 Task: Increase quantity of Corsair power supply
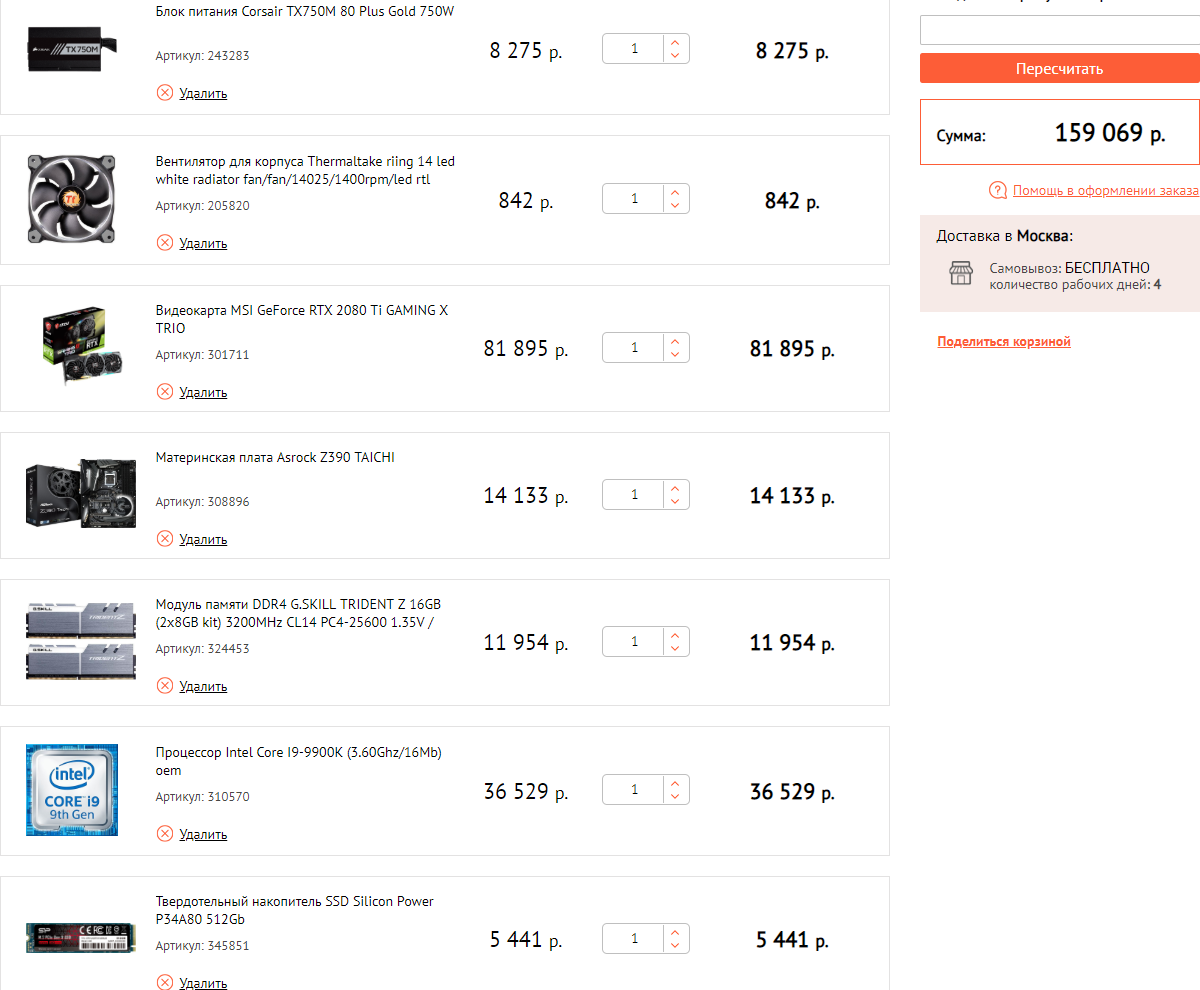click(x=675, y=42)
